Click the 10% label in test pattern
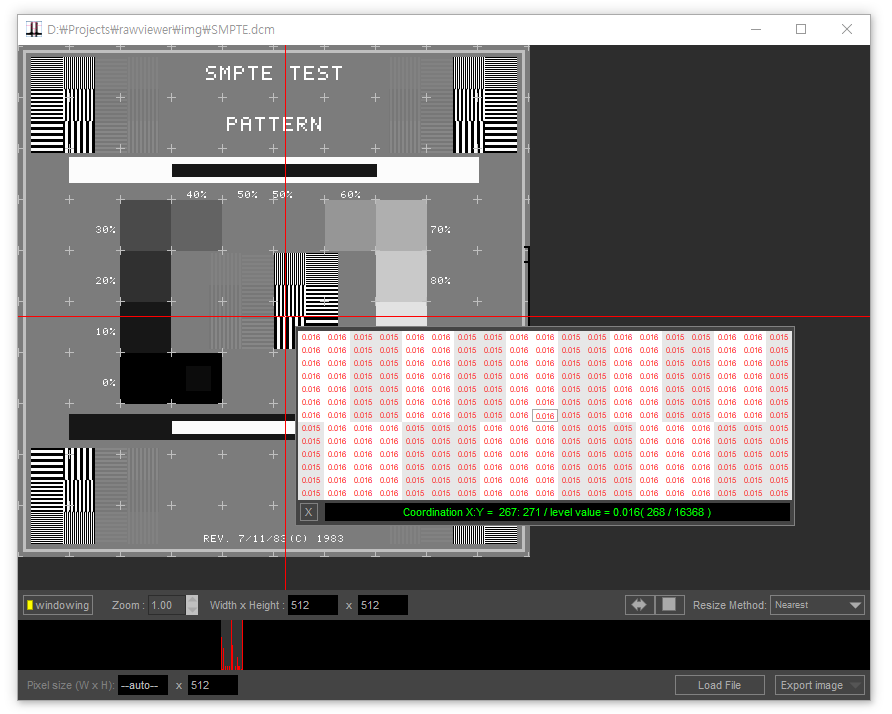Viewport: 892px width, 714px height. [x=105, y=331]
